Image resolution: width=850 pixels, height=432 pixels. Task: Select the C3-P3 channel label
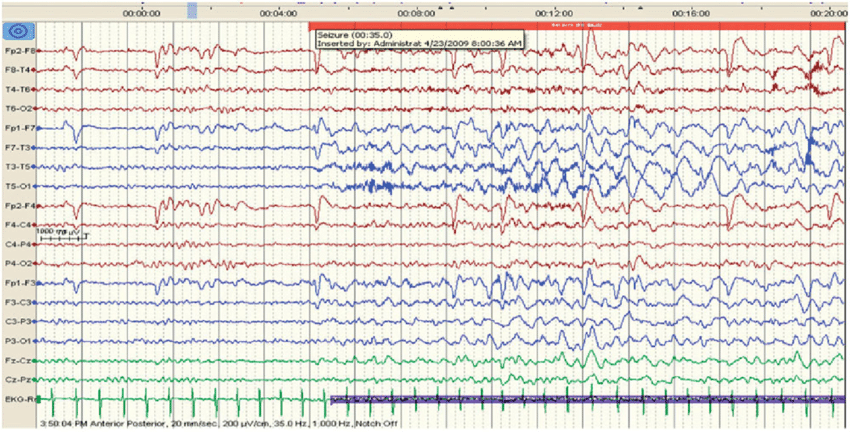click(x=20, y=322)
